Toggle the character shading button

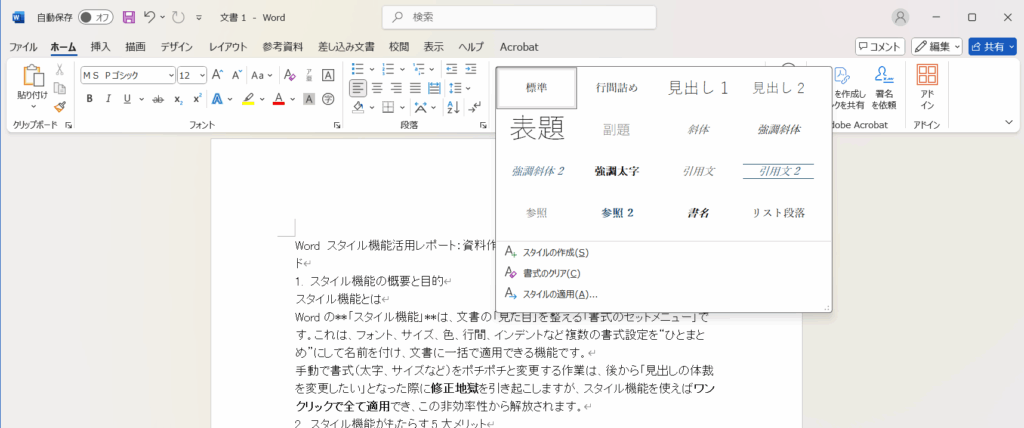[309, 99]
